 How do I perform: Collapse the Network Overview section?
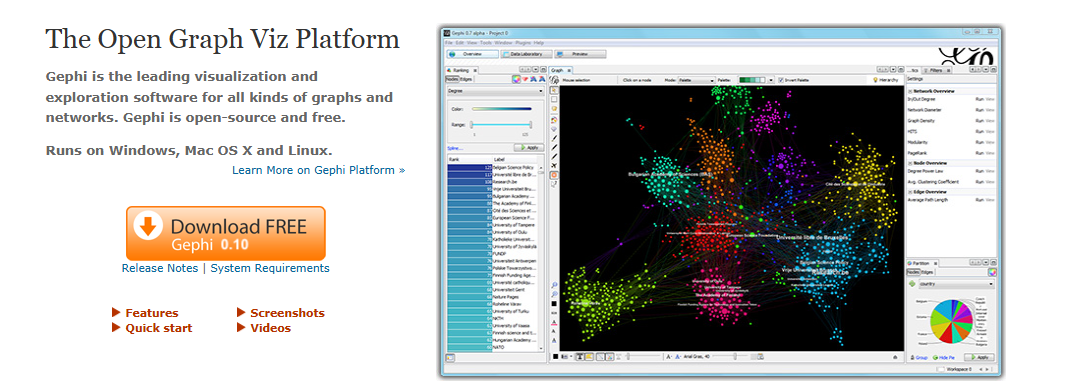(910, 91)
